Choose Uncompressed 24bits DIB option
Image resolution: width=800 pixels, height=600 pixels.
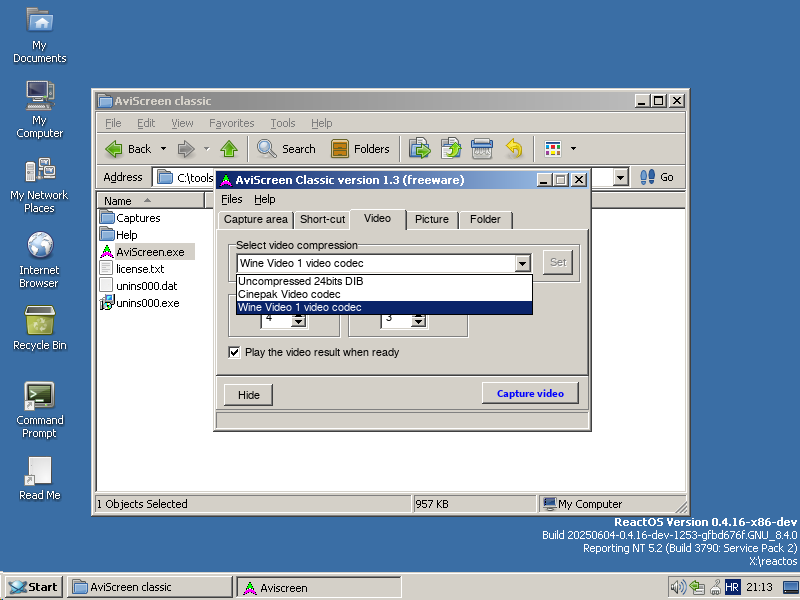click(384, 281)
